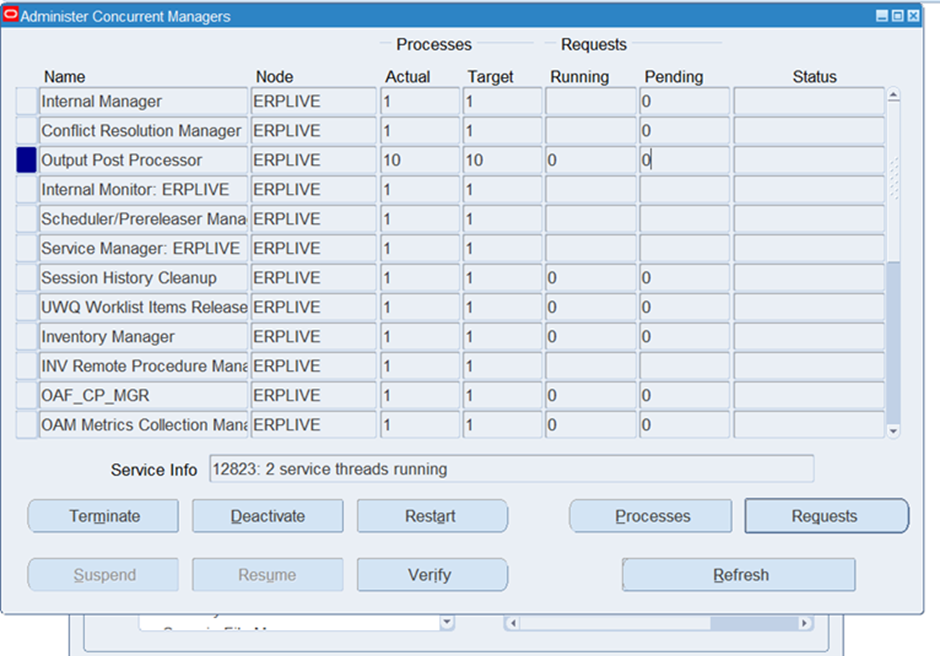The width and height of the screenshot is (940, 656).
Task: Restart the selected manager
Action: tap(431, 516)
